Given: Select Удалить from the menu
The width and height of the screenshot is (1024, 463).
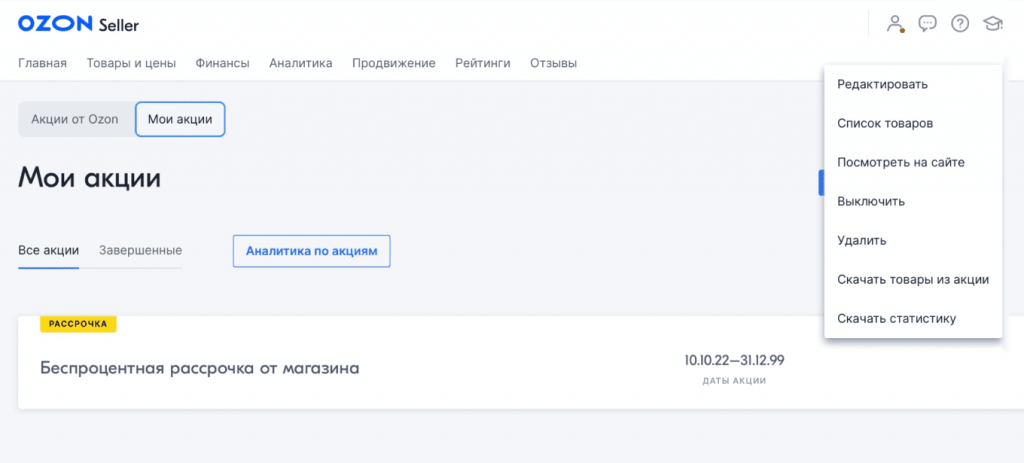Looking at the screenshot, I should [x=862, y=240].
